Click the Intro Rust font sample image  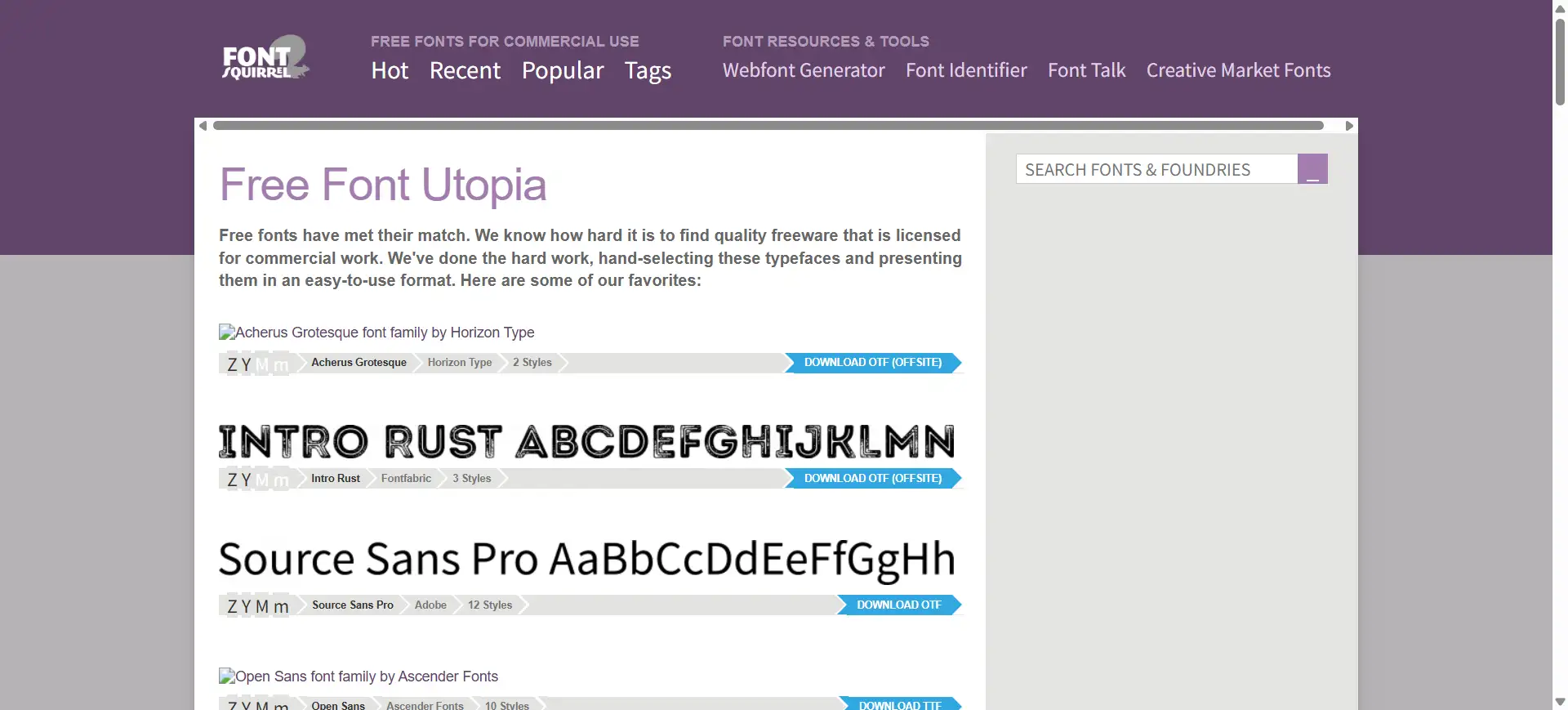click(x=586, y=441)
